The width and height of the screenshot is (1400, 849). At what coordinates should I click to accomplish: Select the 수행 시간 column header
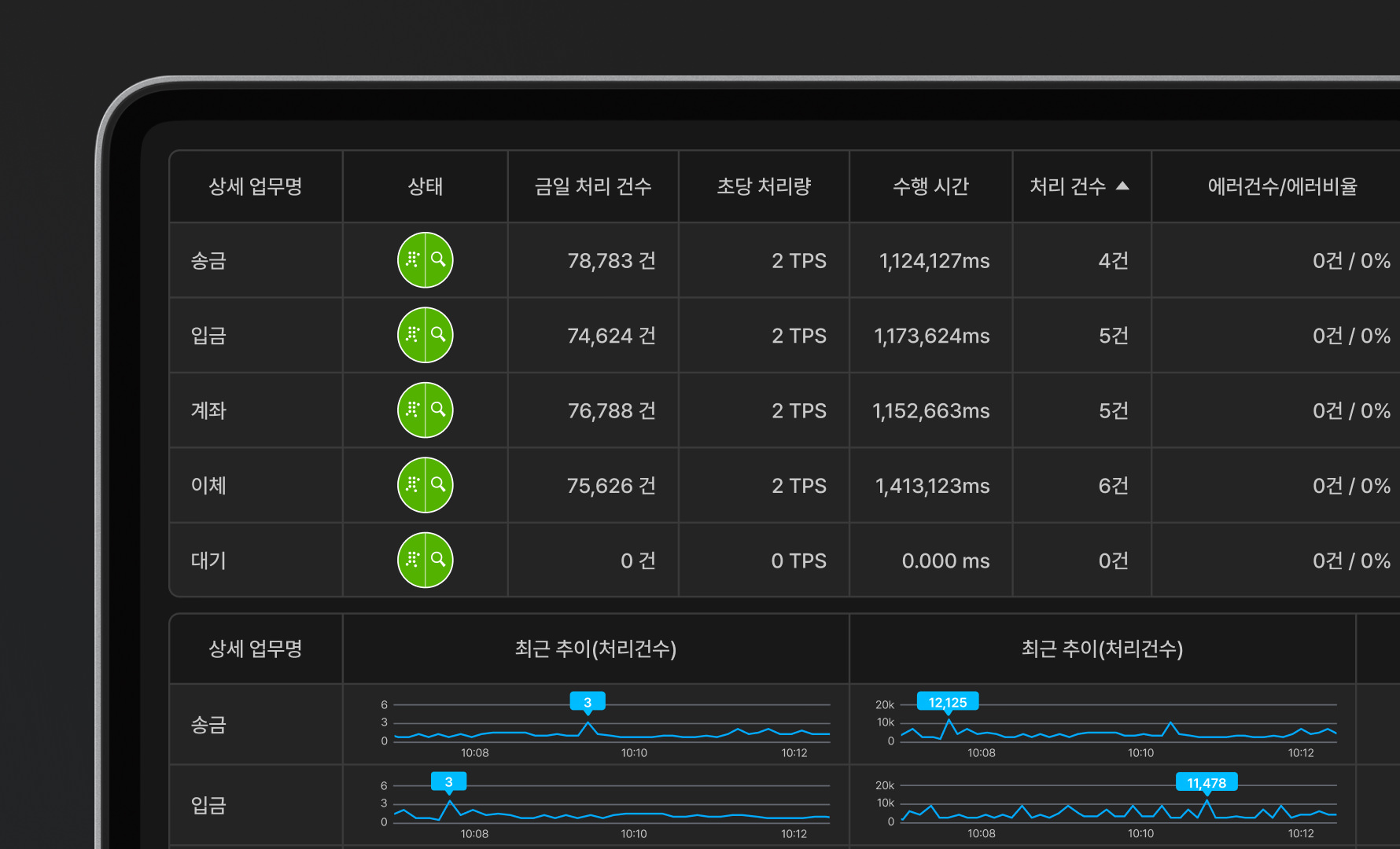930,186
